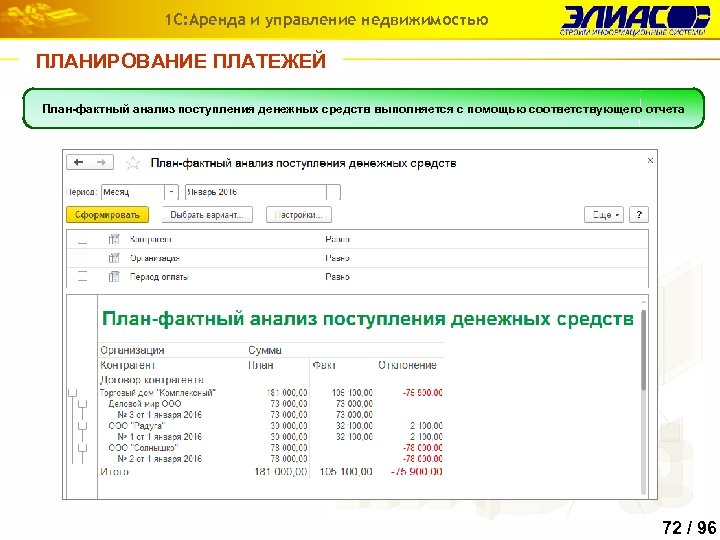Go back with the left arrow button
This screenshot has height=540, width=720.
point(78,163)
